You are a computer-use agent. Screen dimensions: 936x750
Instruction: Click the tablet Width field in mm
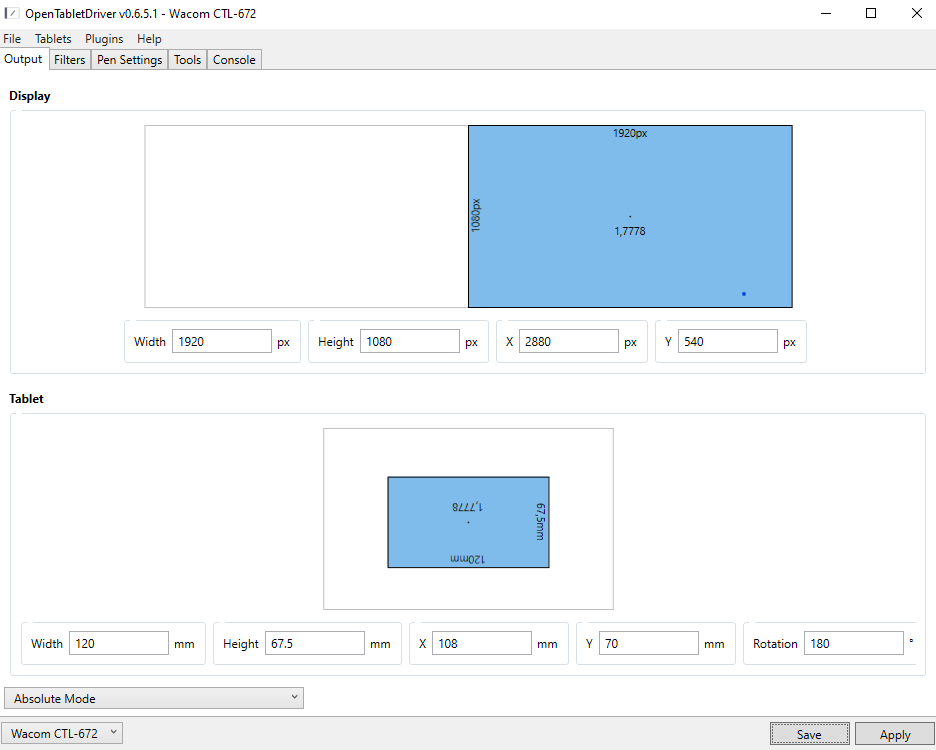(118, 643)
